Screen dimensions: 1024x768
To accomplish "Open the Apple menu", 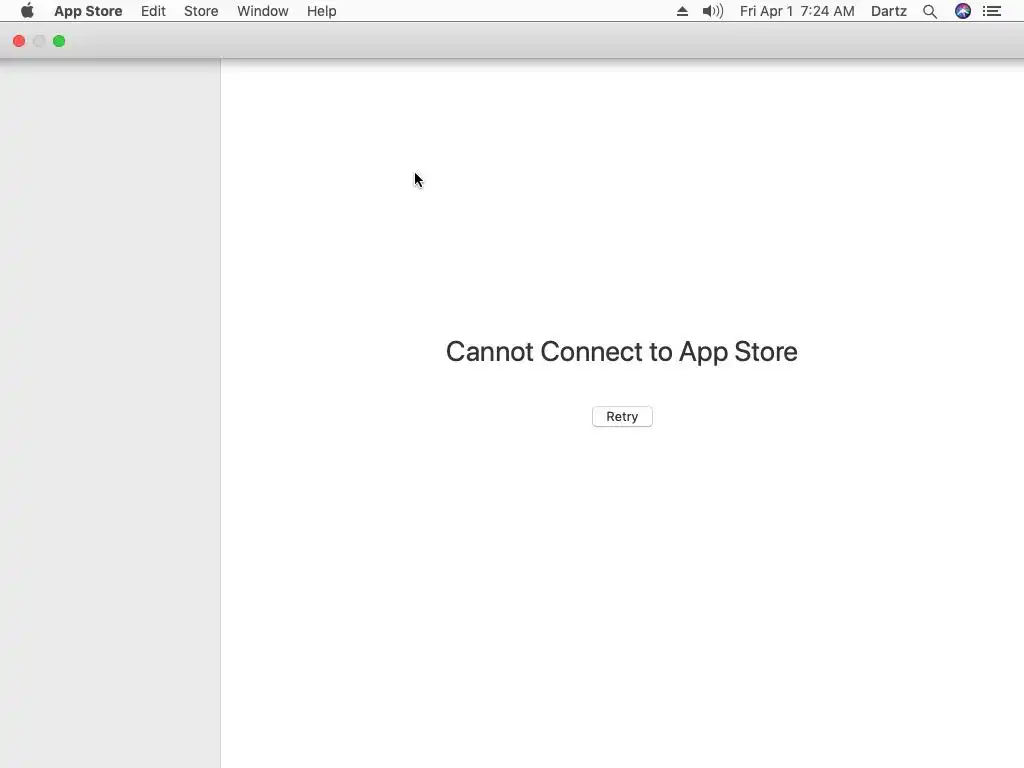I will tap(27, 11).
